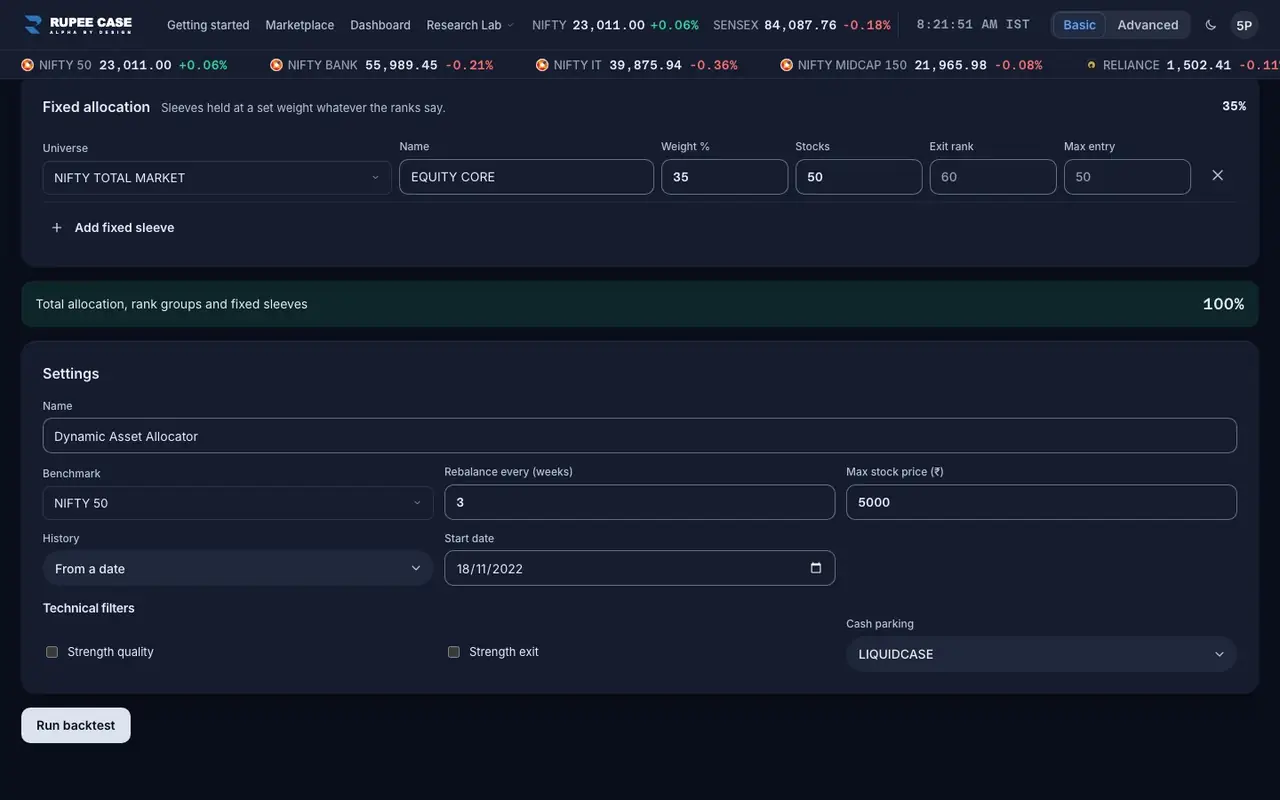
Task: Click the Exit rank field
Action: pos(993,177)
